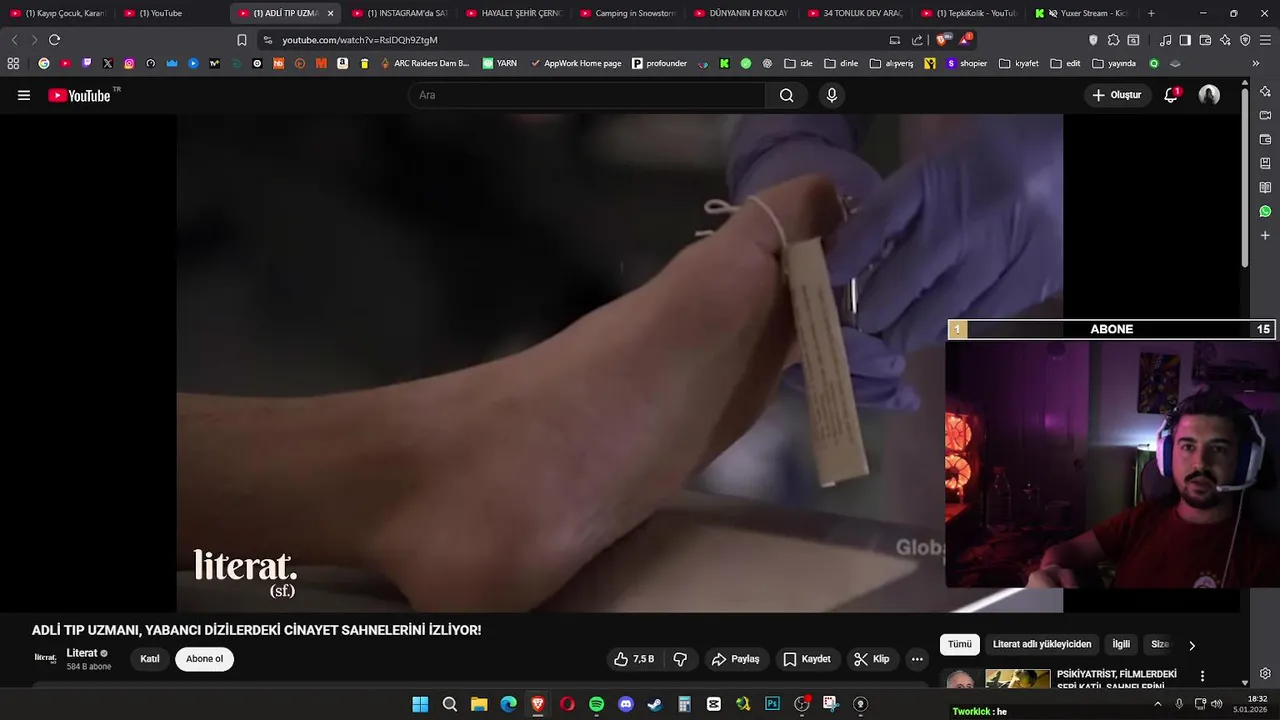Open the yayında bookmarks folder
The image size is (1280, 720).
pyautogui.click(x=1114, y=63)
